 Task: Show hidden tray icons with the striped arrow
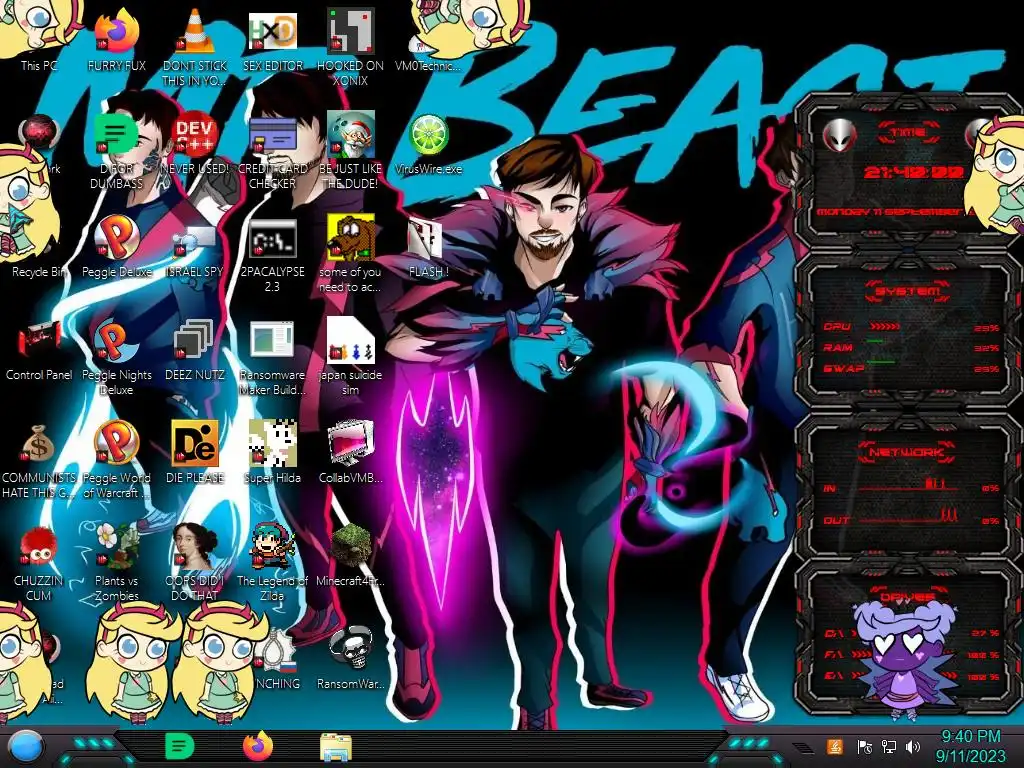tap(803, 747)
